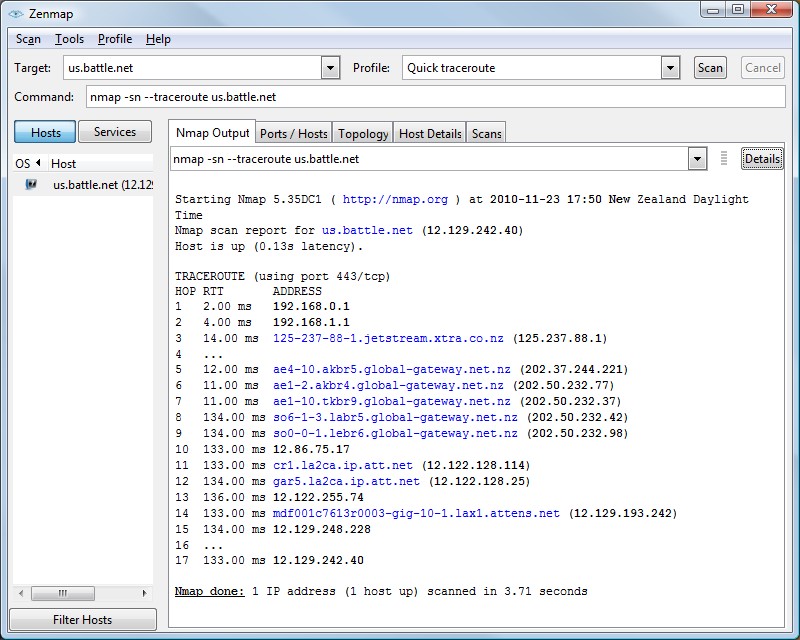Viewport: 800px width, 640px height.
Task: Close the Zenmap window
Action: tap(772, 10)
